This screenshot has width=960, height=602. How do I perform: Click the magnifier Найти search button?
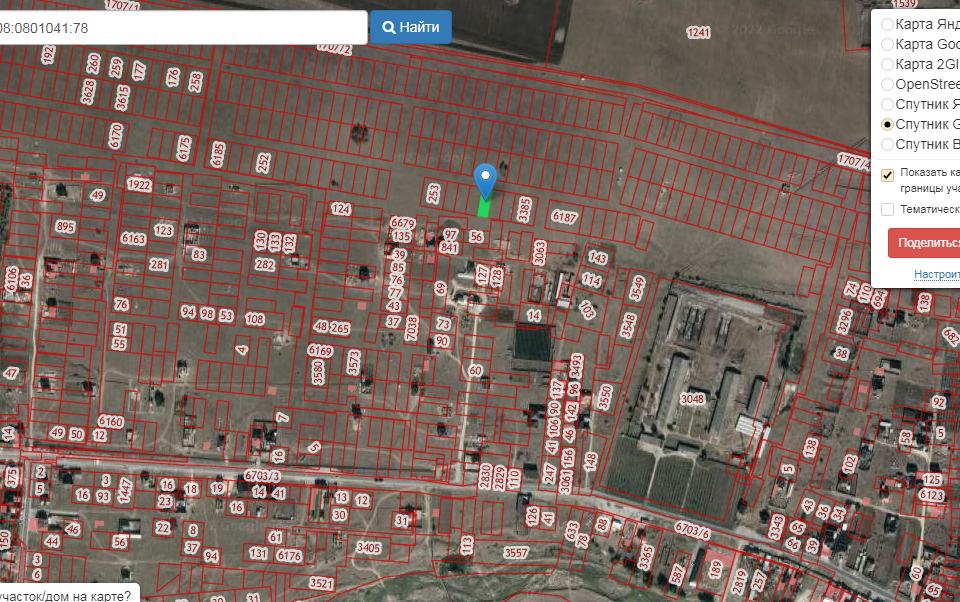click(410, 28)
